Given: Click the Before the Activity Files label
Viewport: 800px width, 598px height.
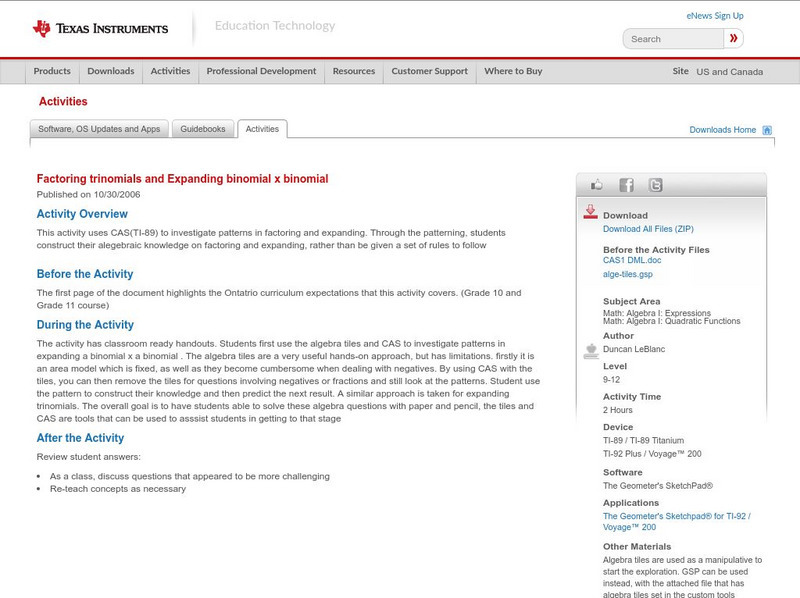Looking at the screenshot, I should click(656, 250).
